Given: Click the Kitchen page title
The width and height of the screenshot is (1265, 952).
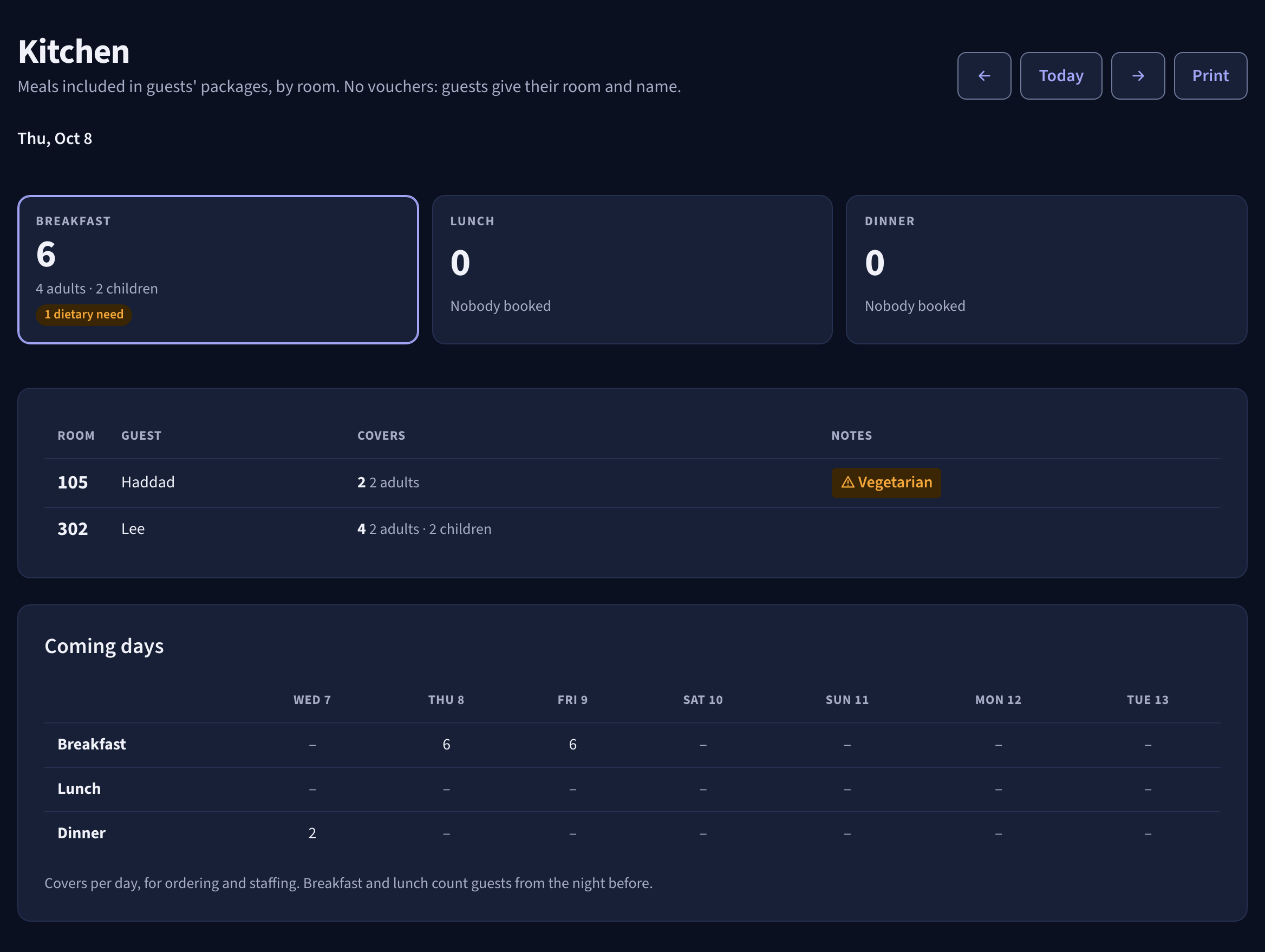Looking at the screenshot, I should pos(74,51).
